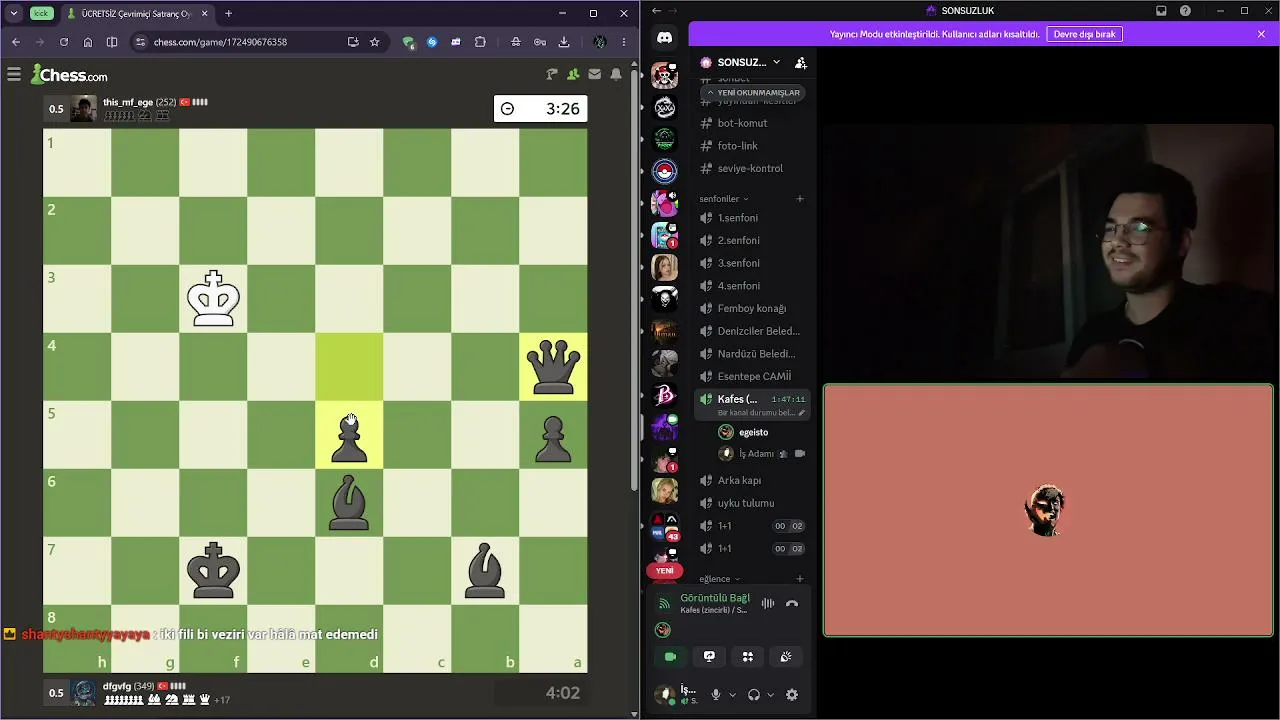Open the seviye-kontrol channel

tap(752, 168)
